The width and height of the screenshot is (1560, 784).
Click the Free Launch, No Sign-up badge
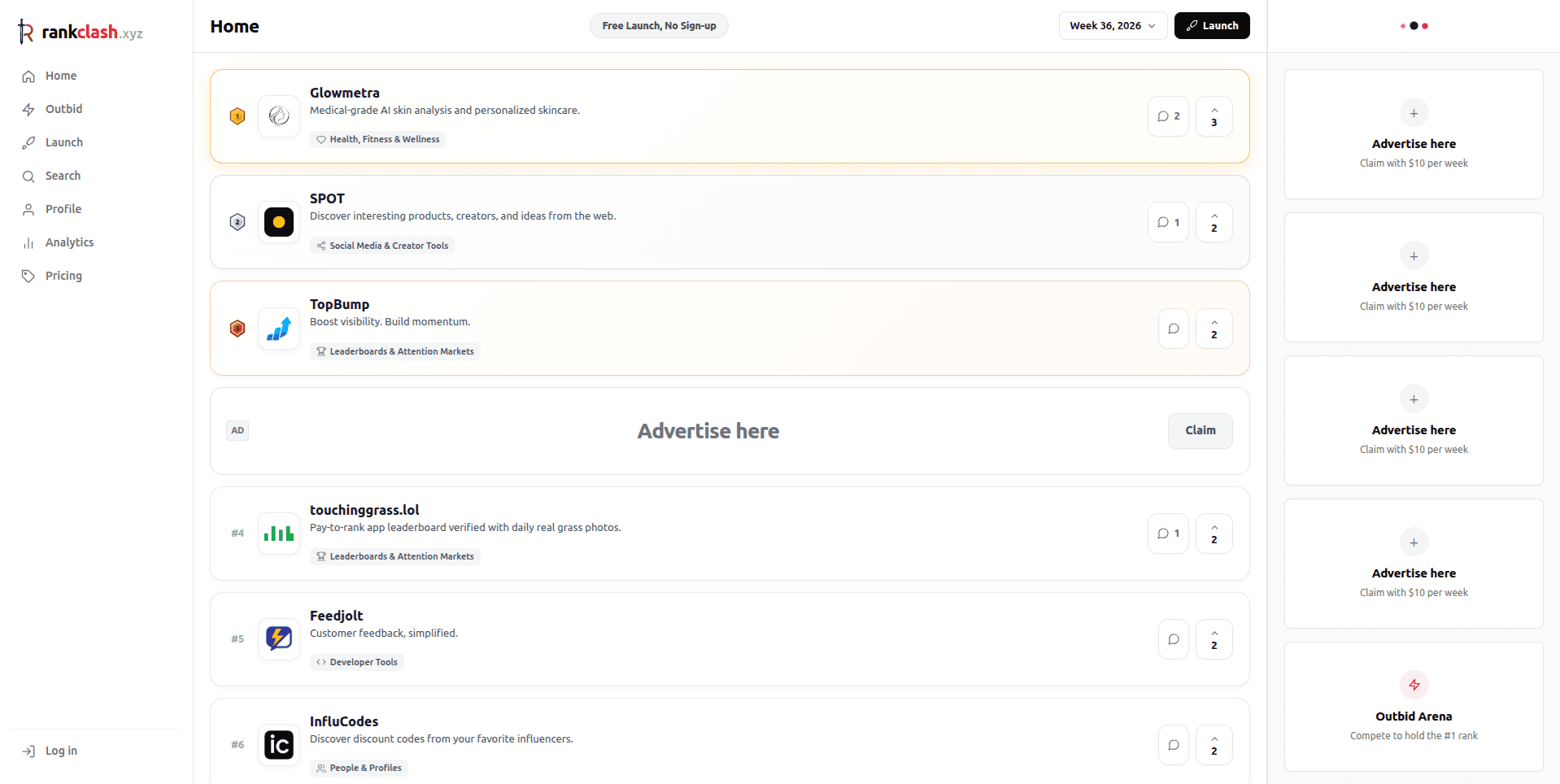coord(659,26)
